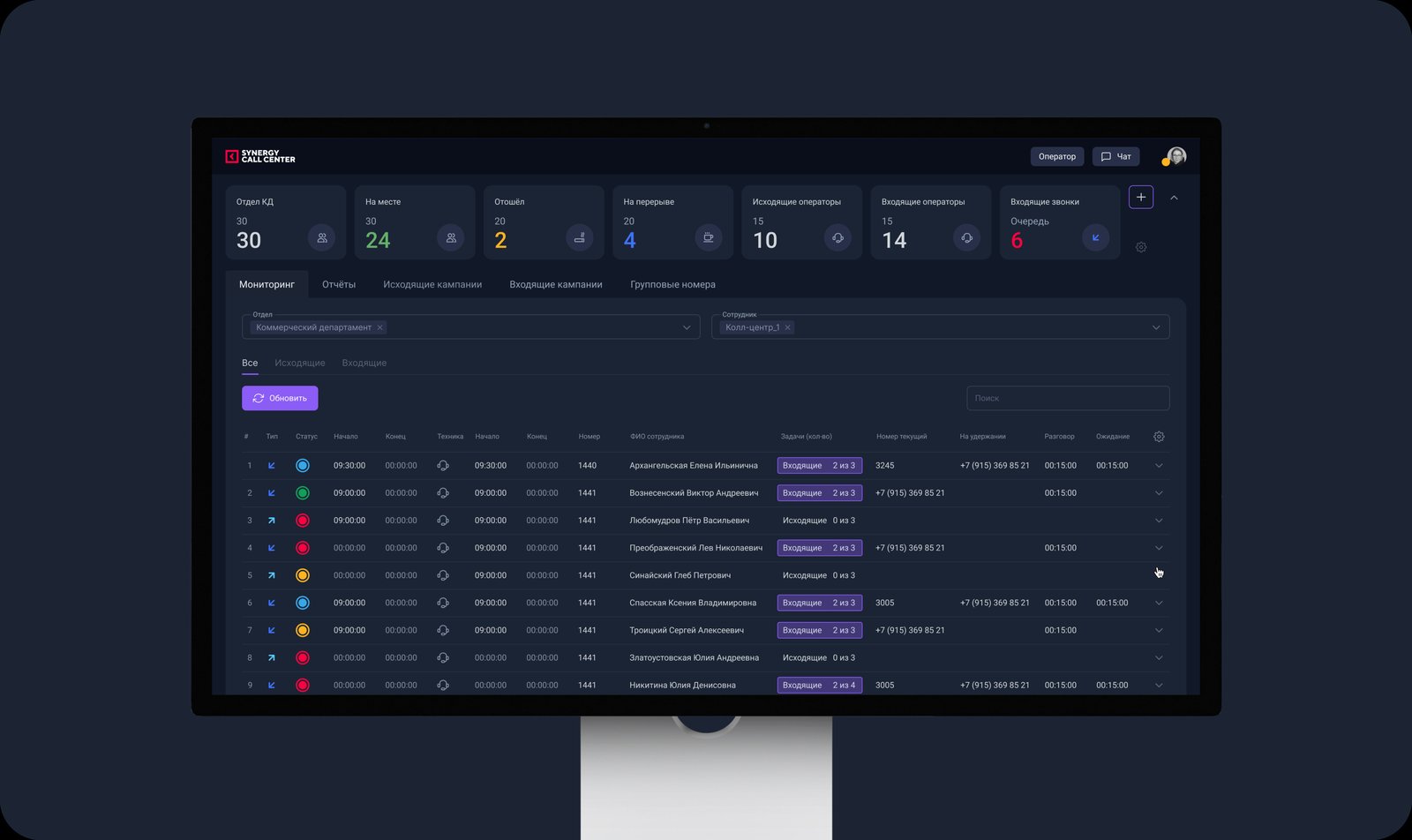Click the coffee cup icon on На перерыве card
The image size is (1412, 840).
click(708, 237)
